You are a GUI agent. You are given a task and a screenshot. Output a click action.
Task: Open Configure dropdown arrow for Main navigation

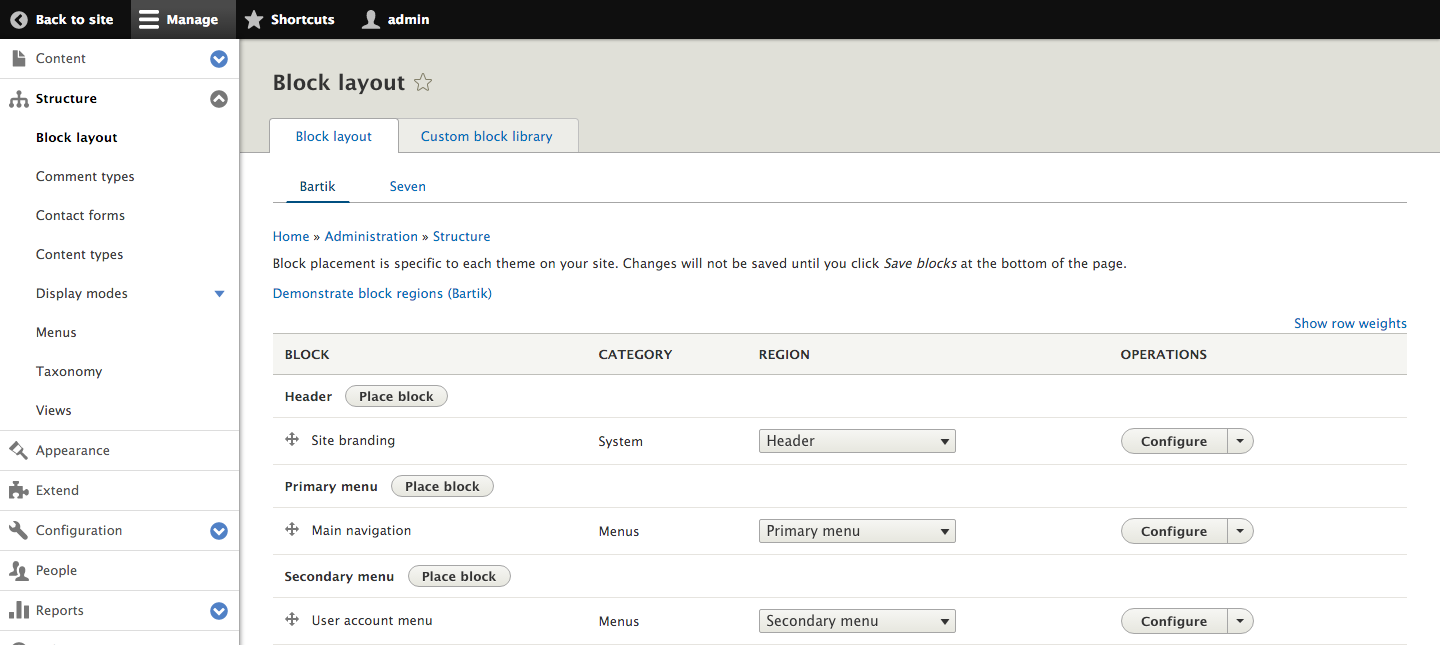[1240, 531]
